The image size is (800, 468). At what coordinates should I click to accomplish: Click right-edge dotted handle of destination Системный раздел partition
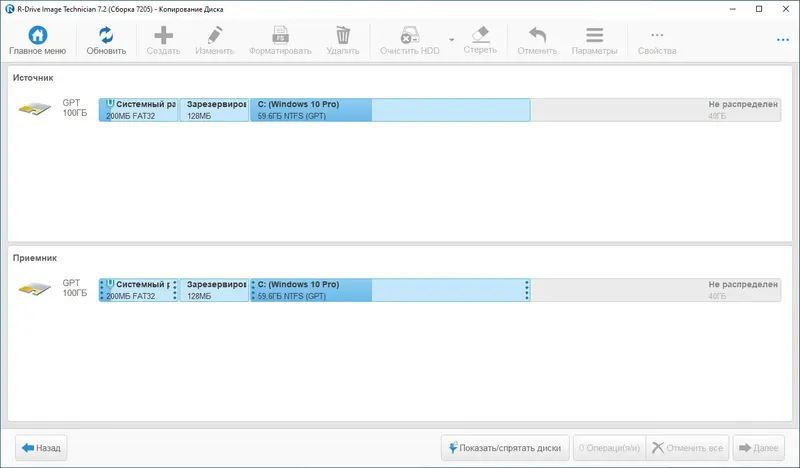[174, 290]
